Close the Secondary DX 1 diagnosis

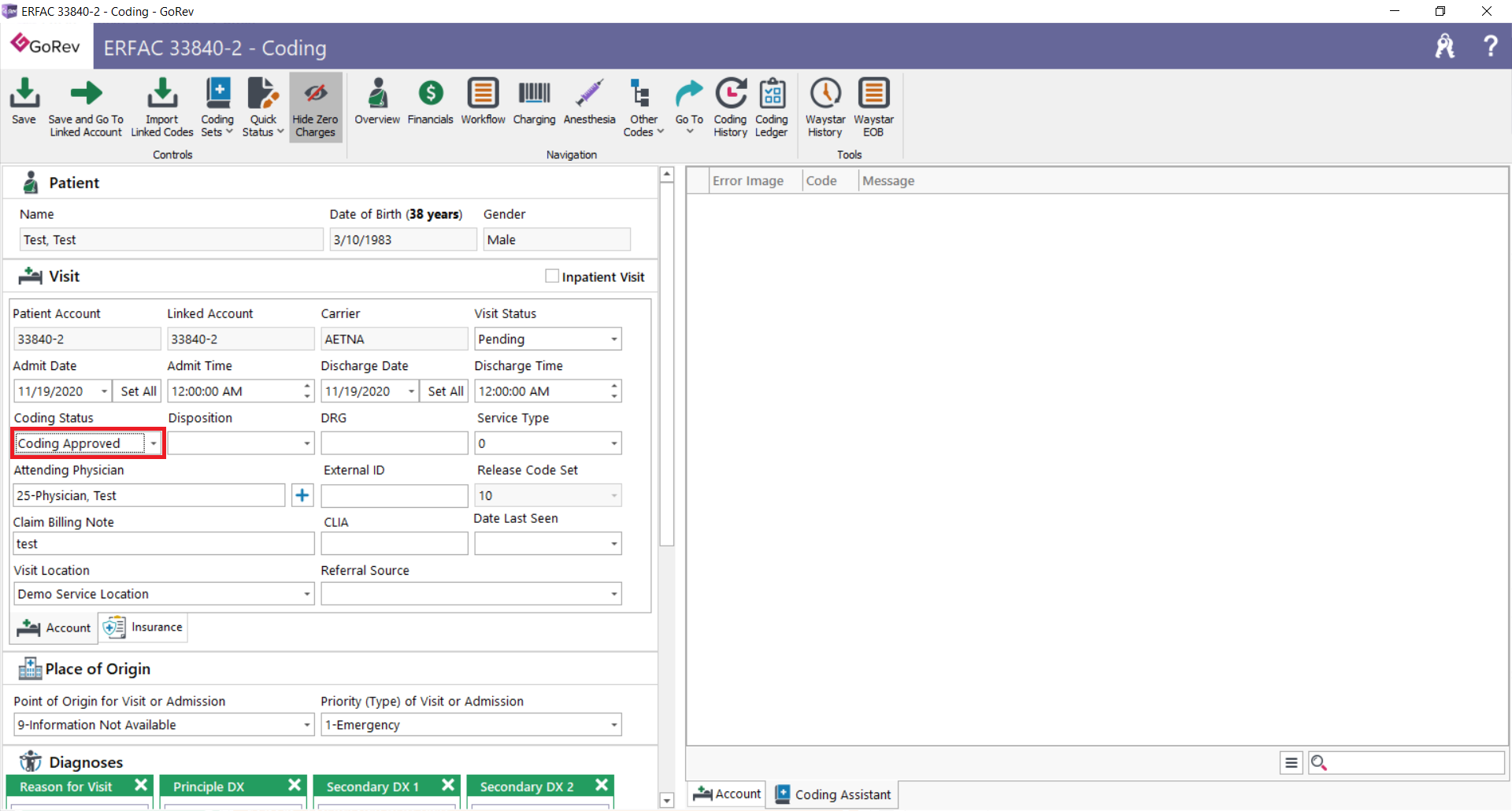[x=448, y=785]
